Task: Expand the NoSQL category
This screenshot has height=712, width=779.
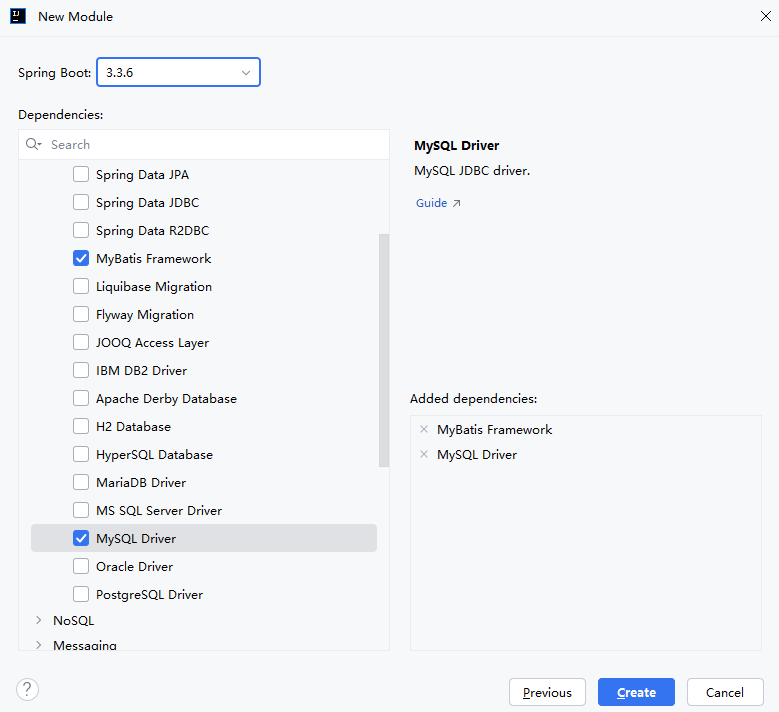Action: coord(39,620)
